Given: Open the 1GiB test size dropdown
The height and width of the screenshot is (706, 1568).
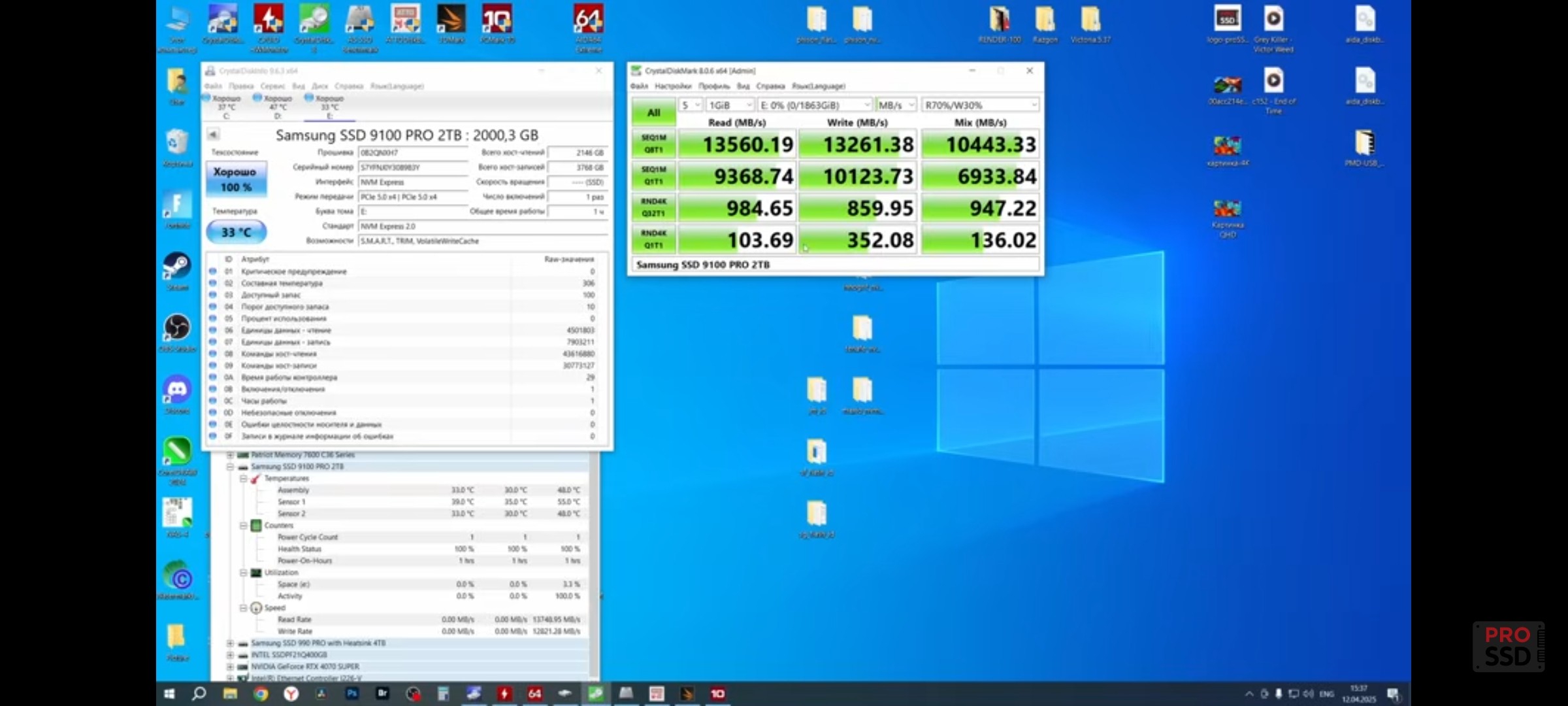Looking at the screenshot, I should 729,105.
